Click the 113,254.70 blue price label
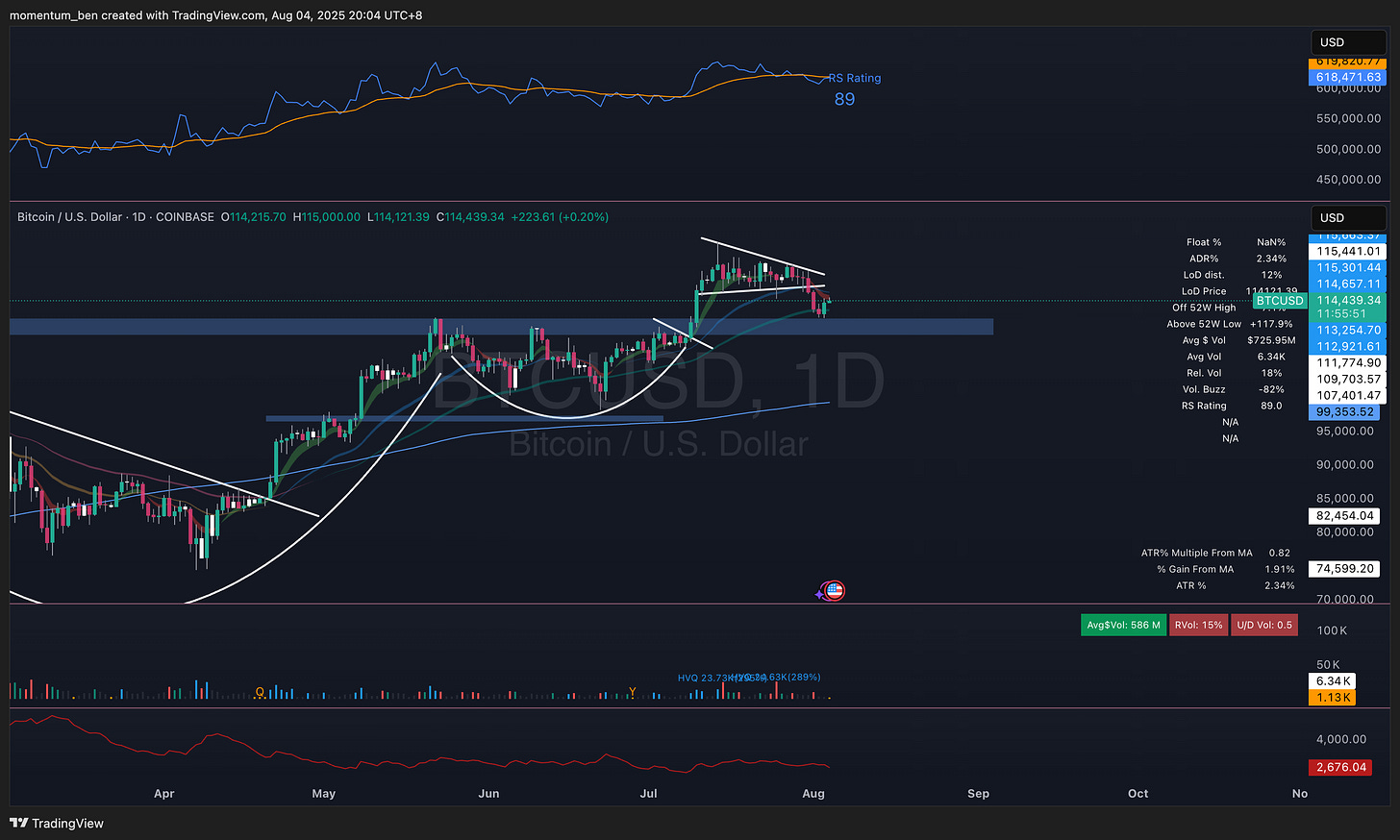Image resolution: width=1400 pixels, height=840 pixels. click(1348, 330)
